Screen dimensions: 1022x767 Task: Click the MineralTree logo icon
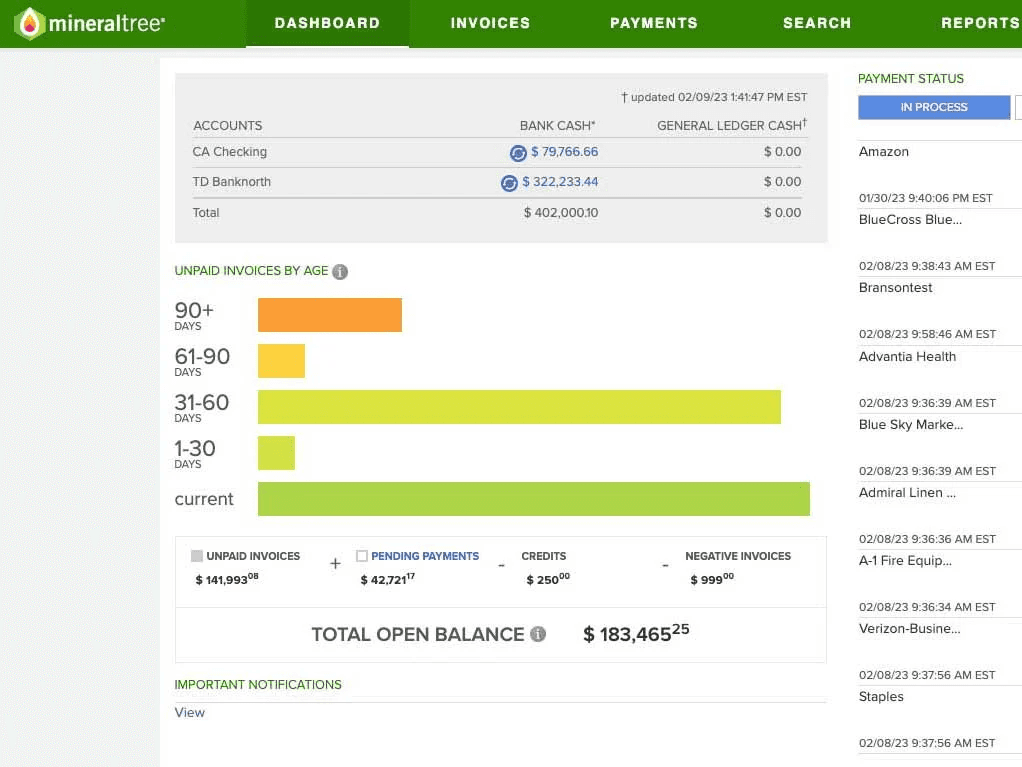(x=29, y=23)
